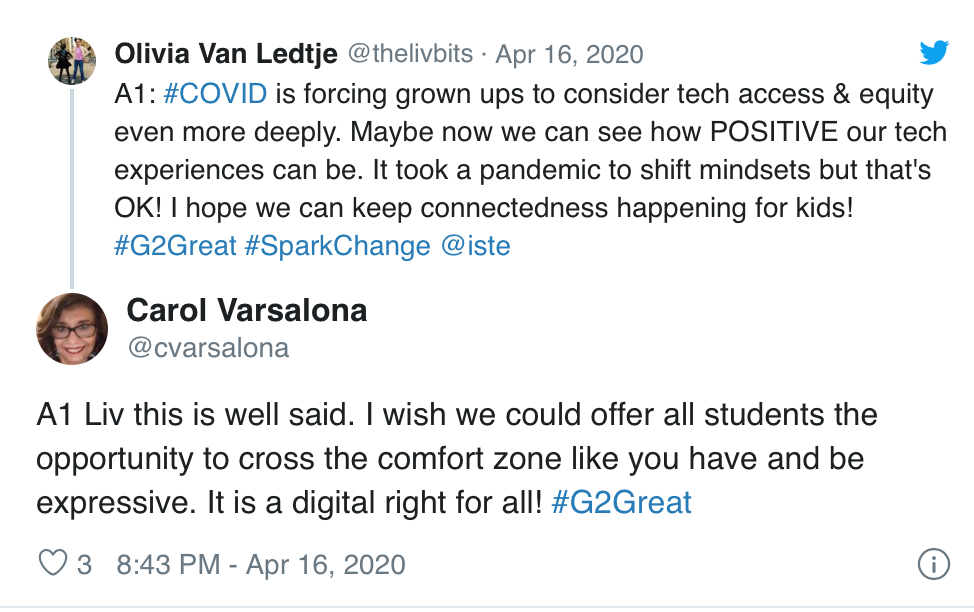Click the name Carol Varsalona
Image resolution: width=974 pixels, height=612 pixels.
tap(247, 311)
